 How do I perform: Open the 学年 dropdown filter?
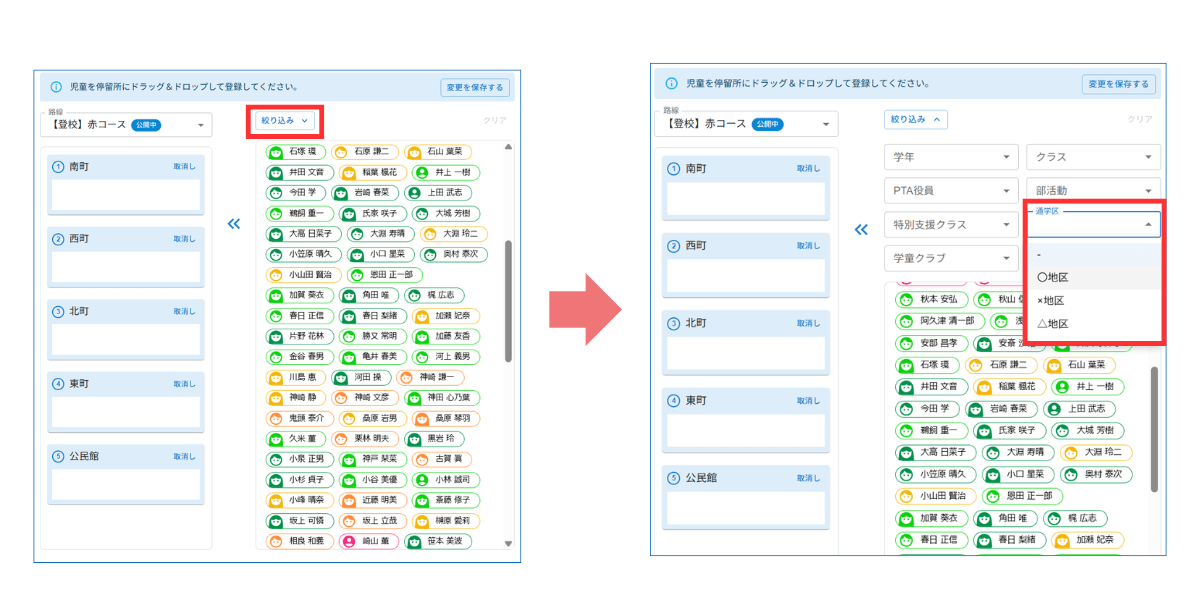(x=950, y=157)
